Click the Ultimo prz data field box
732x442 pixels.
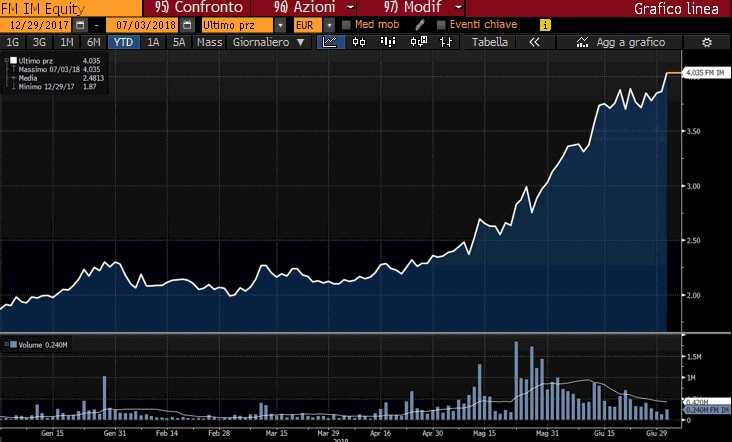coord(238,25)
